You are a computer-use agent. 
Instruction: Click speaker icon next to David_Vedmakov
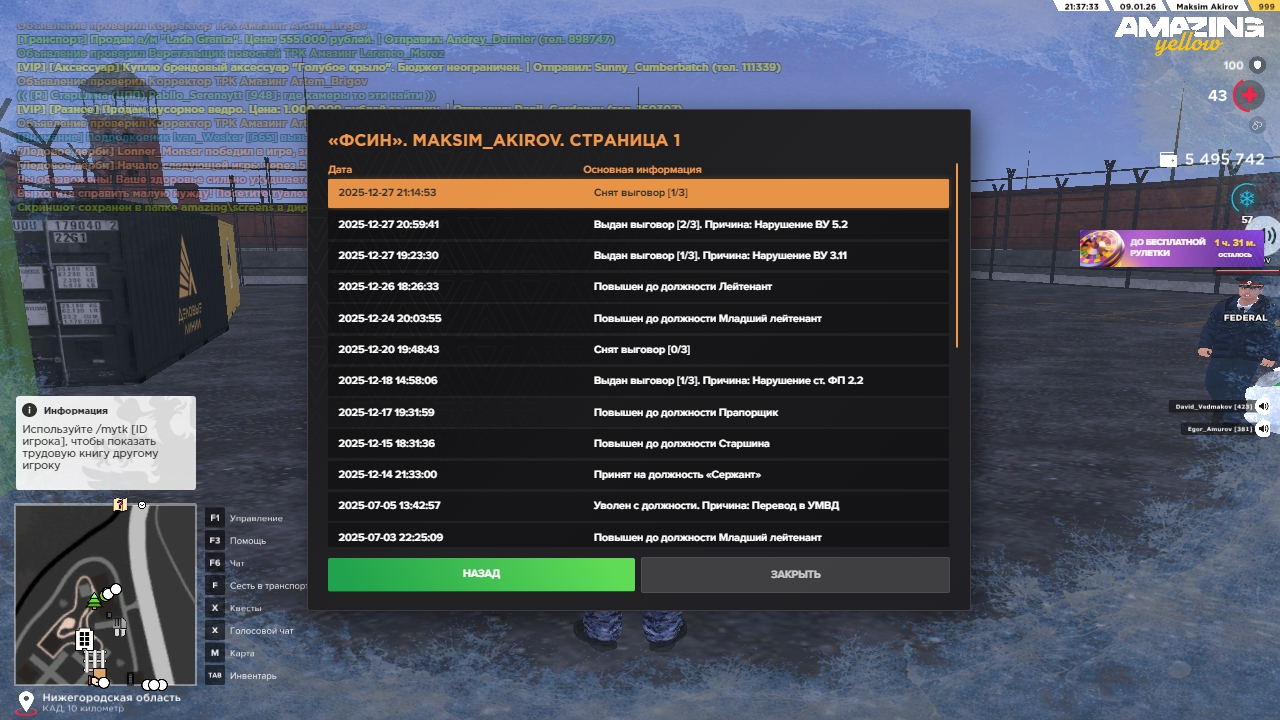tap(1263, 406)
